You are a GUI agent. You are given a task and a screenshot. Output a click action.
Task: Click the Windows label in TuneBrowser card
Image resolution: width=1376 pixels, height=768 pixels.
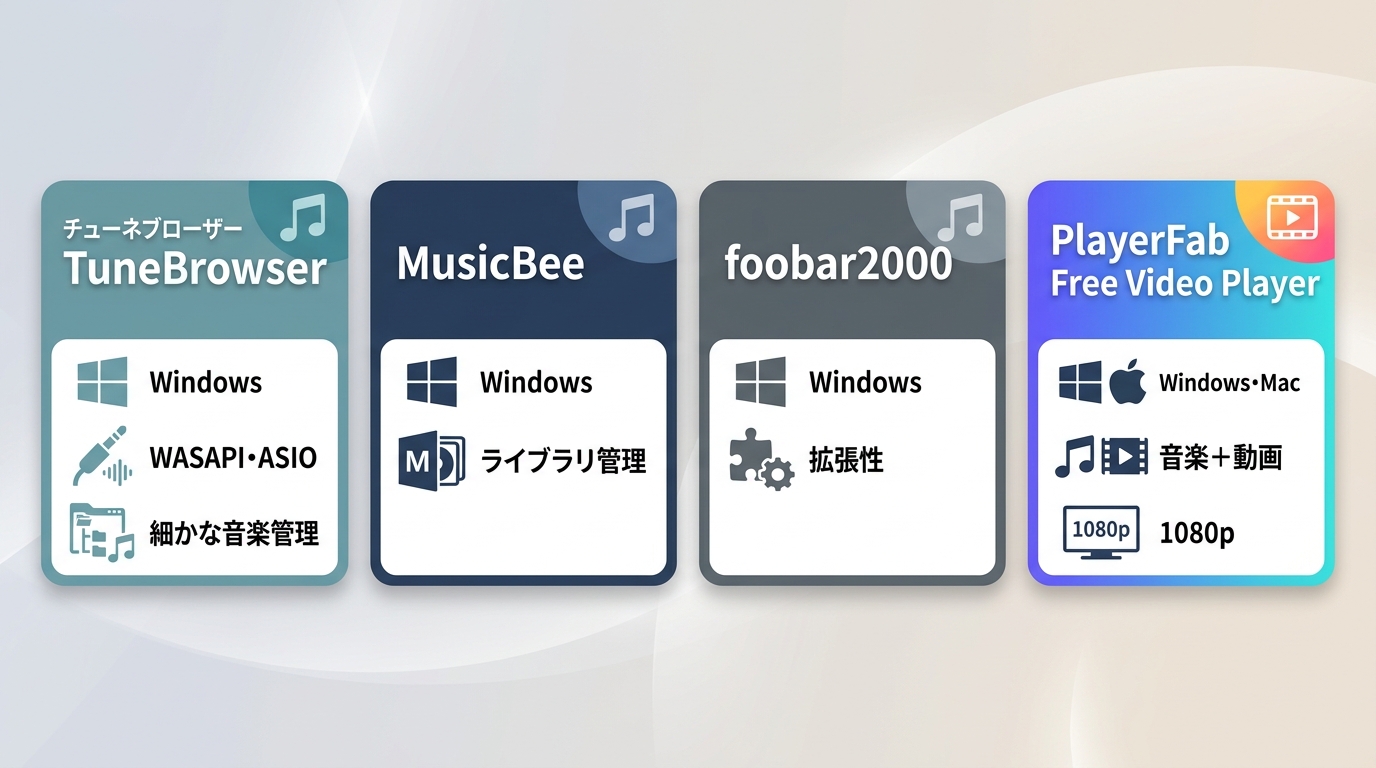pyautogui.click(x=206, y=382)
